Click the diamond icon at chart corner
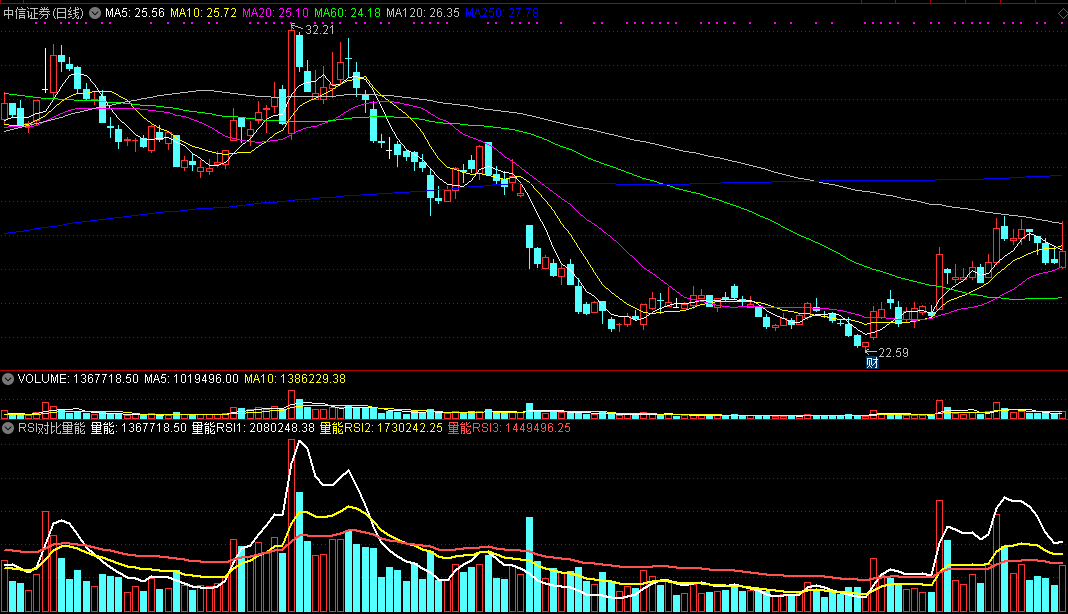The height and width of the screenshot is (614, 1068). coord(1062,13)
